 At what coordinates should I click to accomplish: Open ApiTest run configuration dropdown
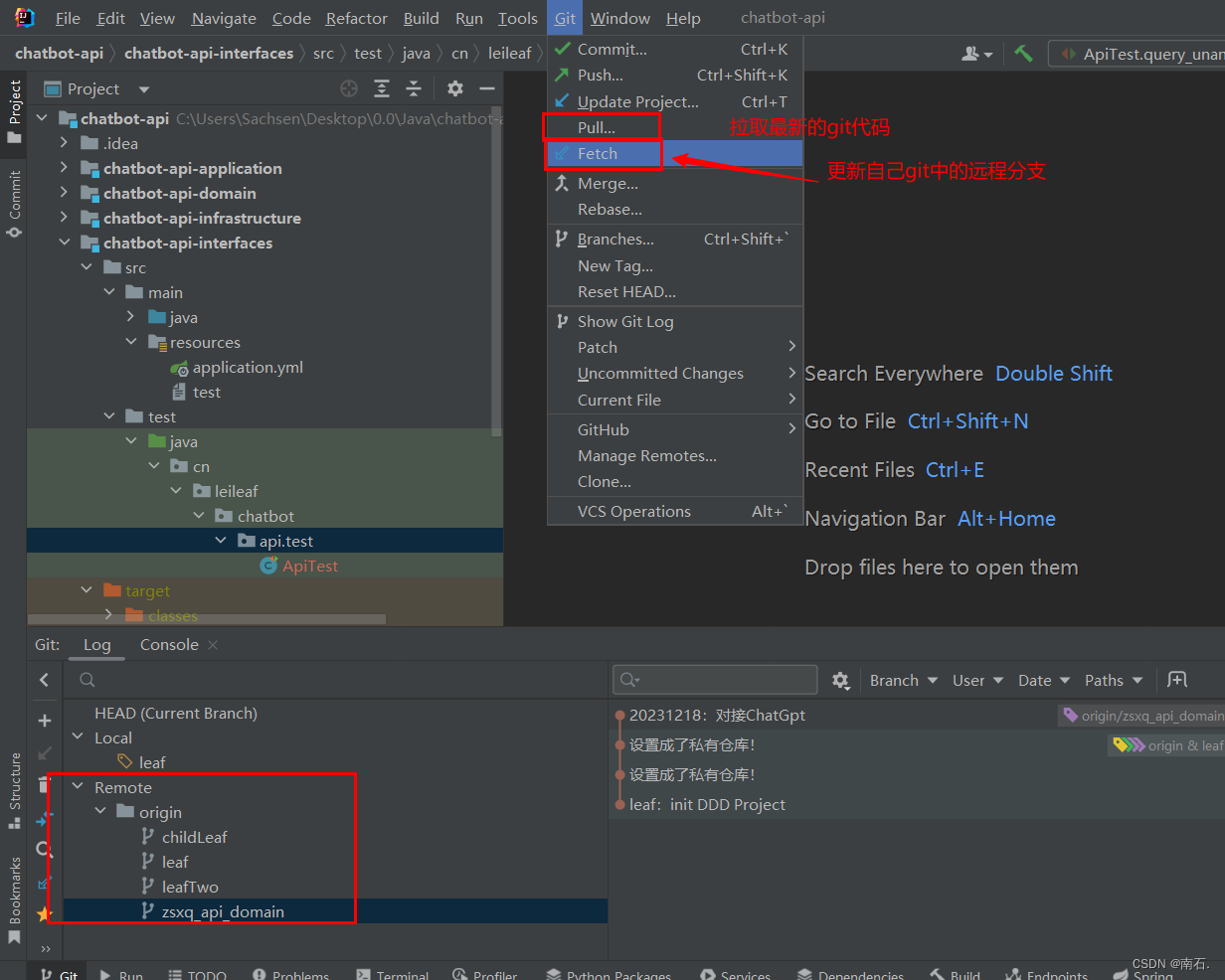(x=1137, y=54)
